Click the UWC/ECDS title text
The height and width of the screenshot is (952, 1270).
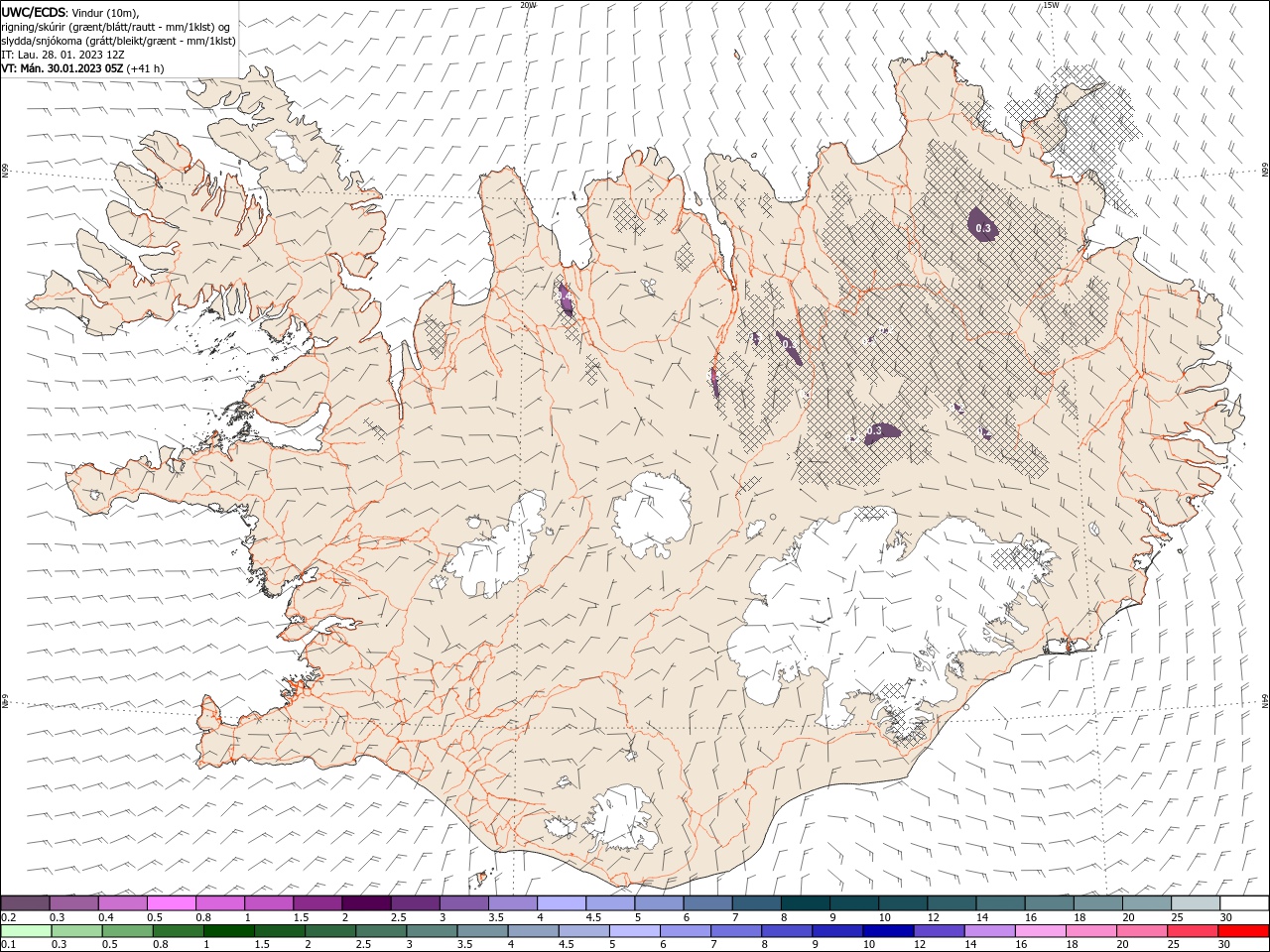(34, 12)
